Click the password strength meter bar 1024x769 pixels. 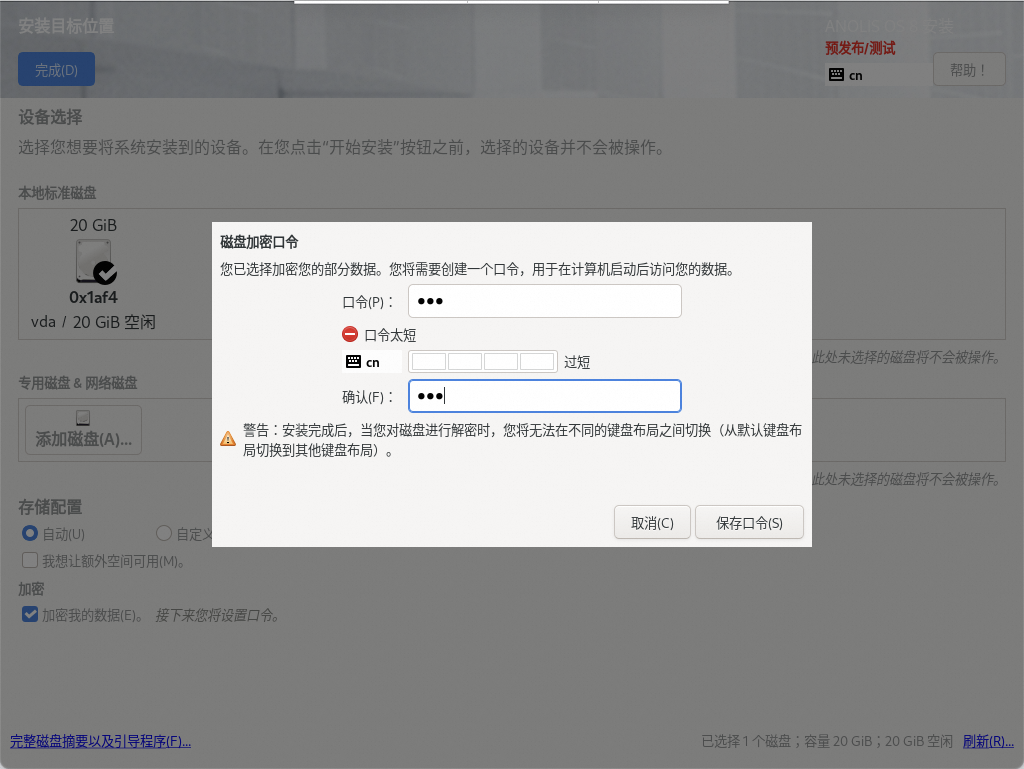(482, 362)
